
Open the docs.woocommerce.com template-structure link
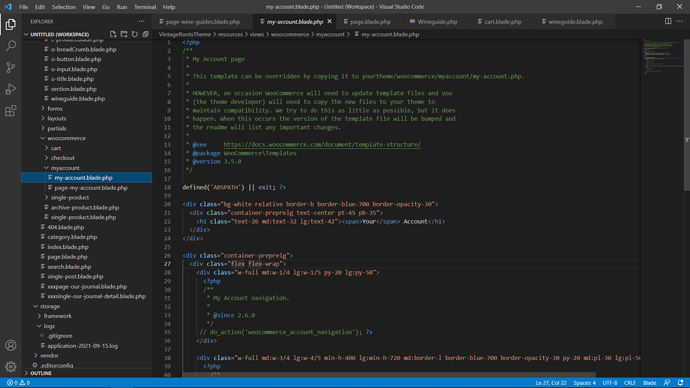pos(322,144)
